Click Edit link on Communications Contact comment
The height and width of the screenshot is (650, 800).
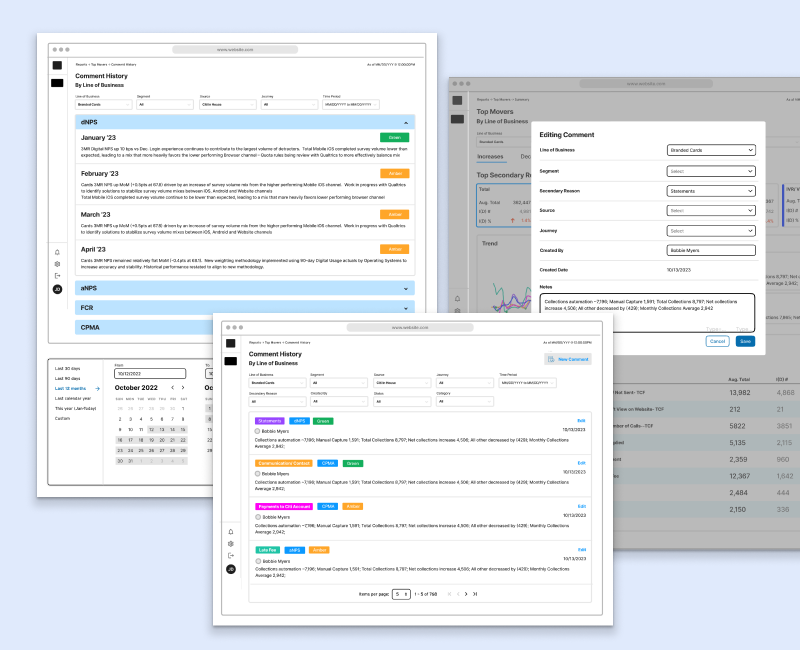pos(581,463)
